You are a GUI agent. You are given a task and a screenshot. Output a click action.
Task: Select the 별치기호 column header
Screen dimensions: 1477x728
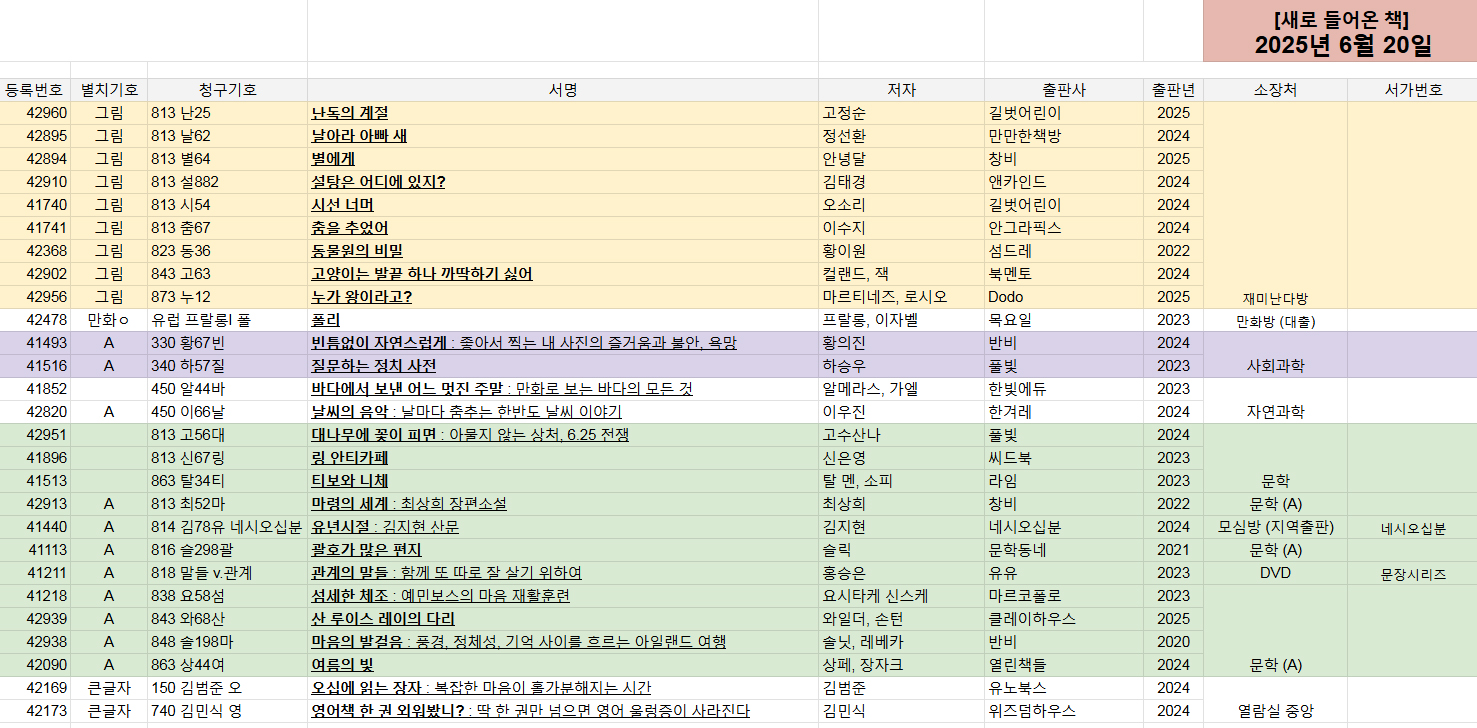click(x=109, y=90)
